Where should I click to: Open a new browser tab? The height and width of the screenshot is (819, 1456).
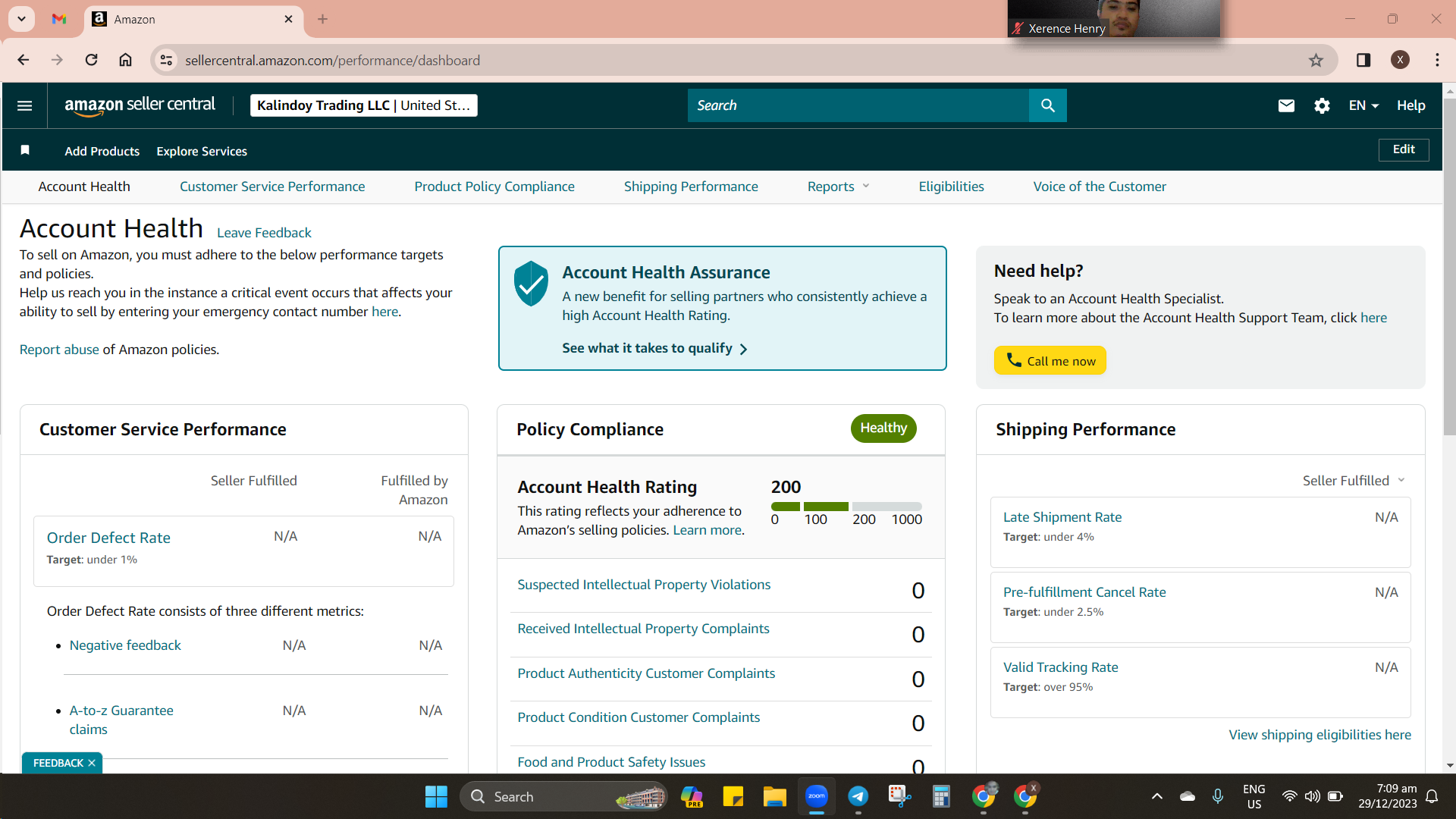[x=322, y=19]
